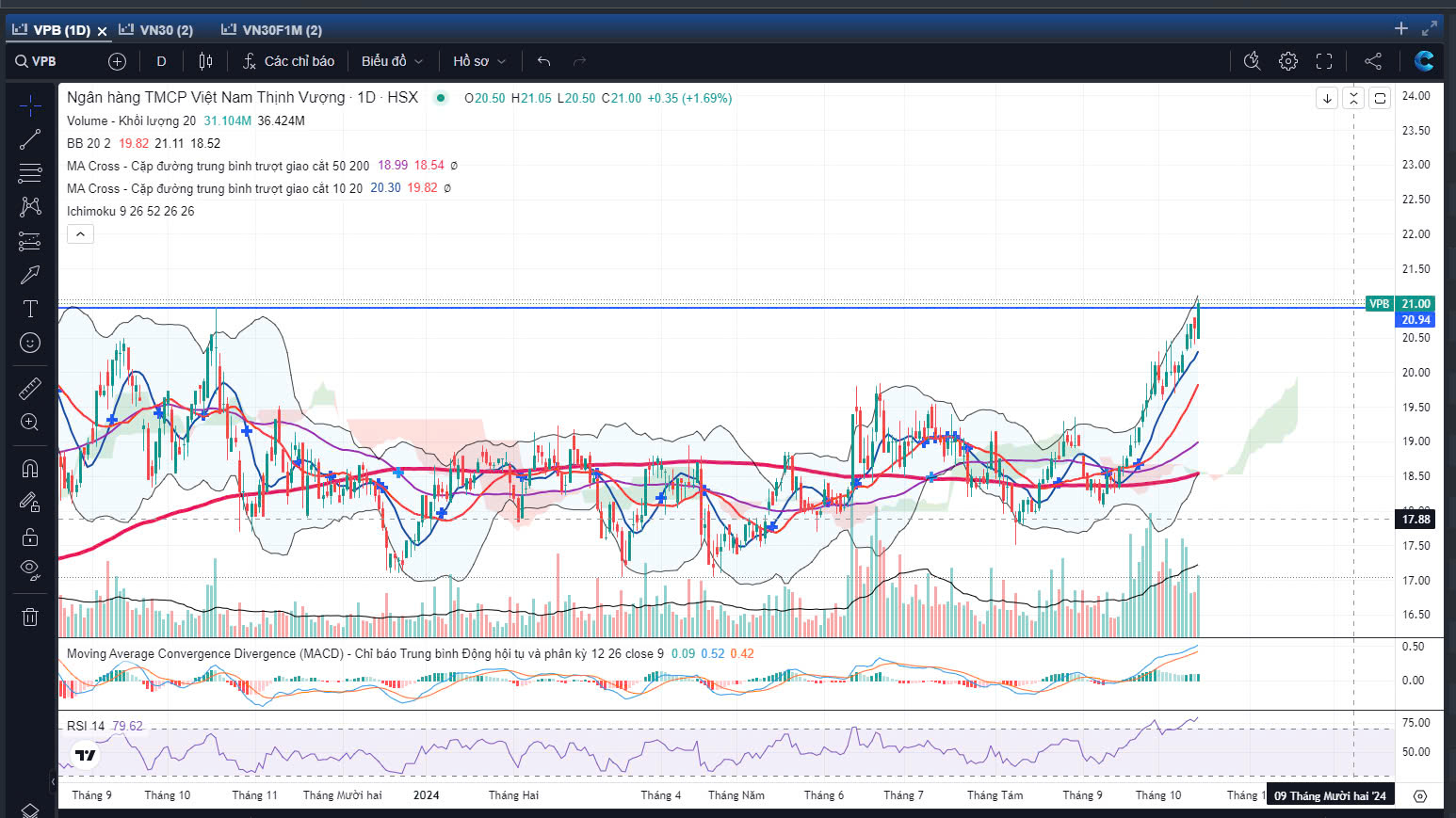The width and height of the screenshot is (1456, 818).
Task: Activate the zoom in tool
Action: click(x=30, y=422)
